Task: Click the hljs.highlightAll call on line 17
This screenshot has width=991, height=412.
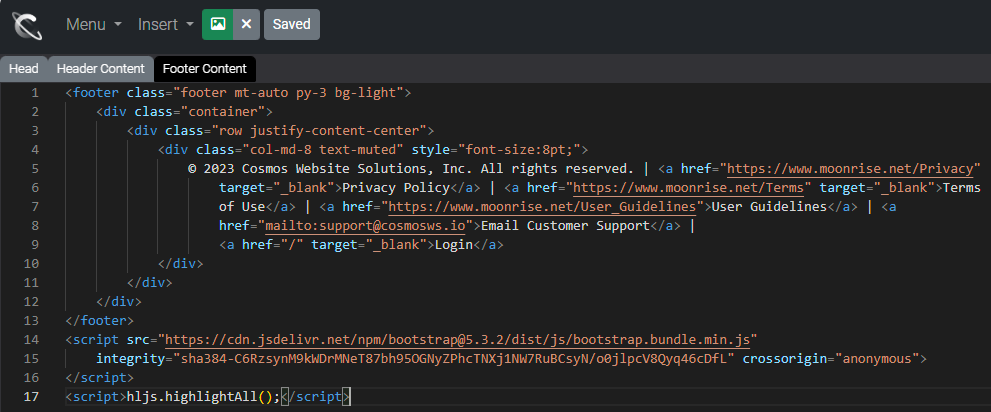Action: [x=203, y=396]
